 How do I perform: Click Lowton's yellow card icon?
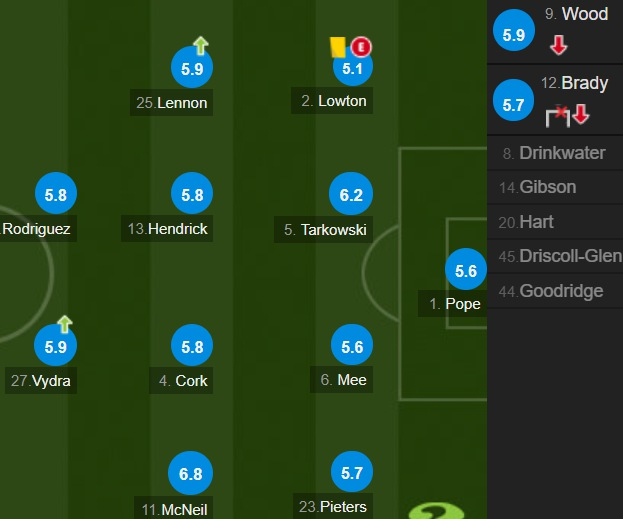pos(337,46)
